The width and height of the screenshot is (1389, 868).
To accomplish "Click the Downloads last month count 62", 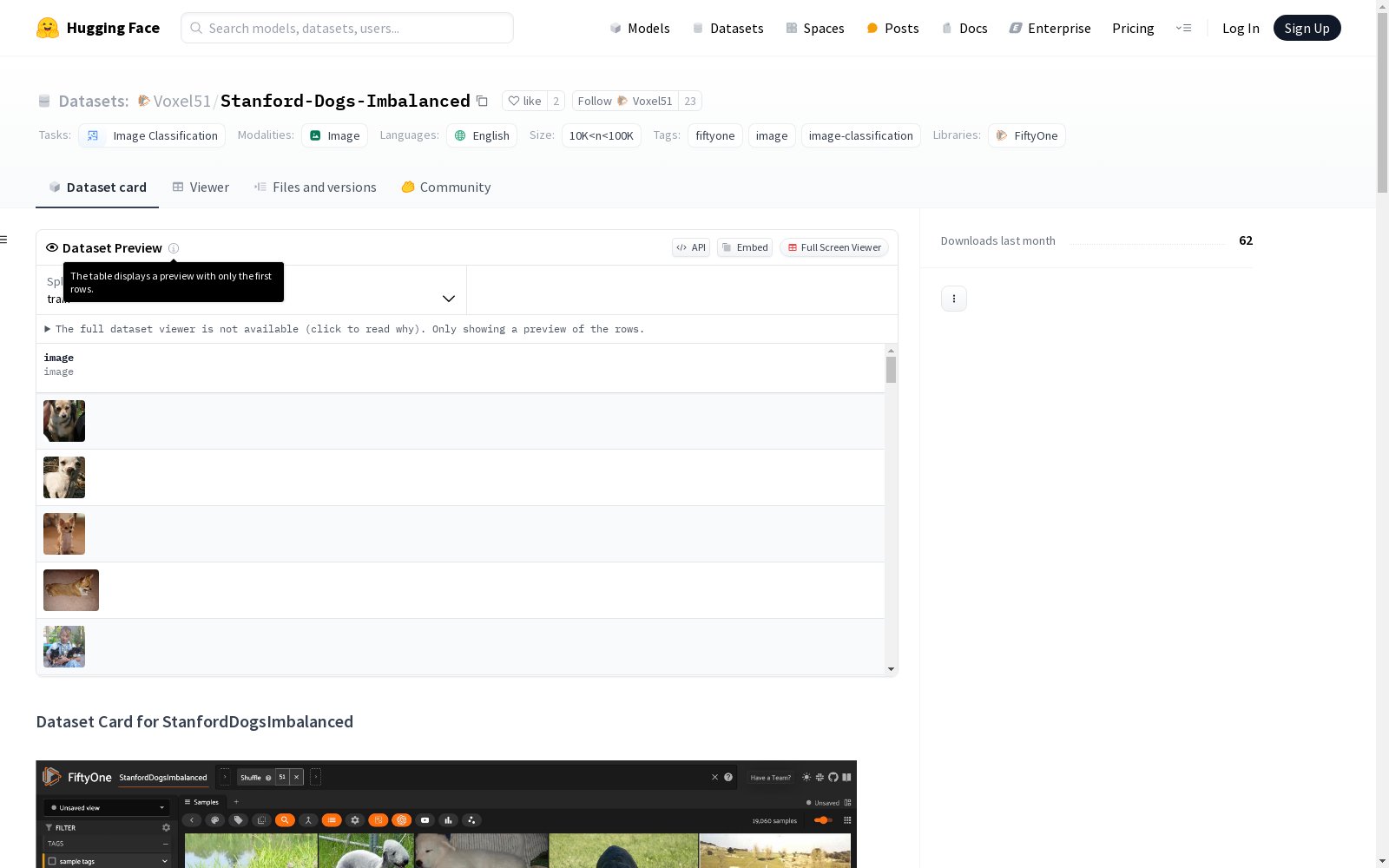I will pos(1246,240).
